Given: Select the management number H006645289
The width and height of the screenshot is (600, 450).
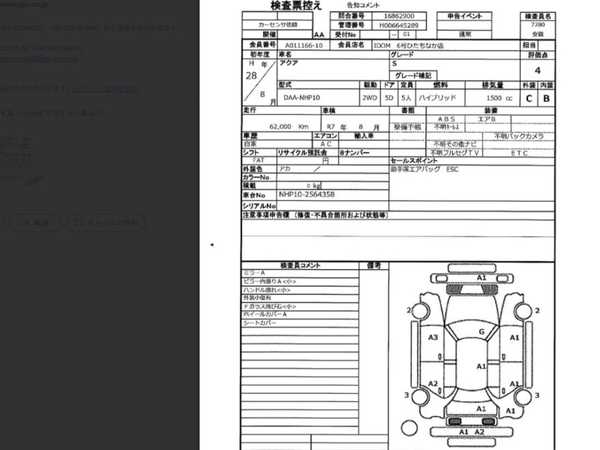Looking at the screenshot, I should tap(399, 26).
